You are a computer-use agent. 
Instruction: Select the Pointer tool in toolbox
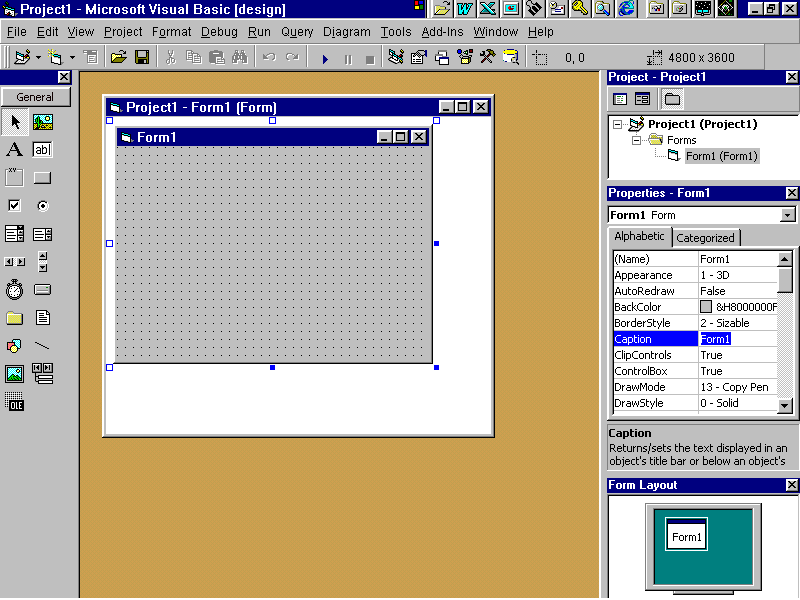coord(15,122)
